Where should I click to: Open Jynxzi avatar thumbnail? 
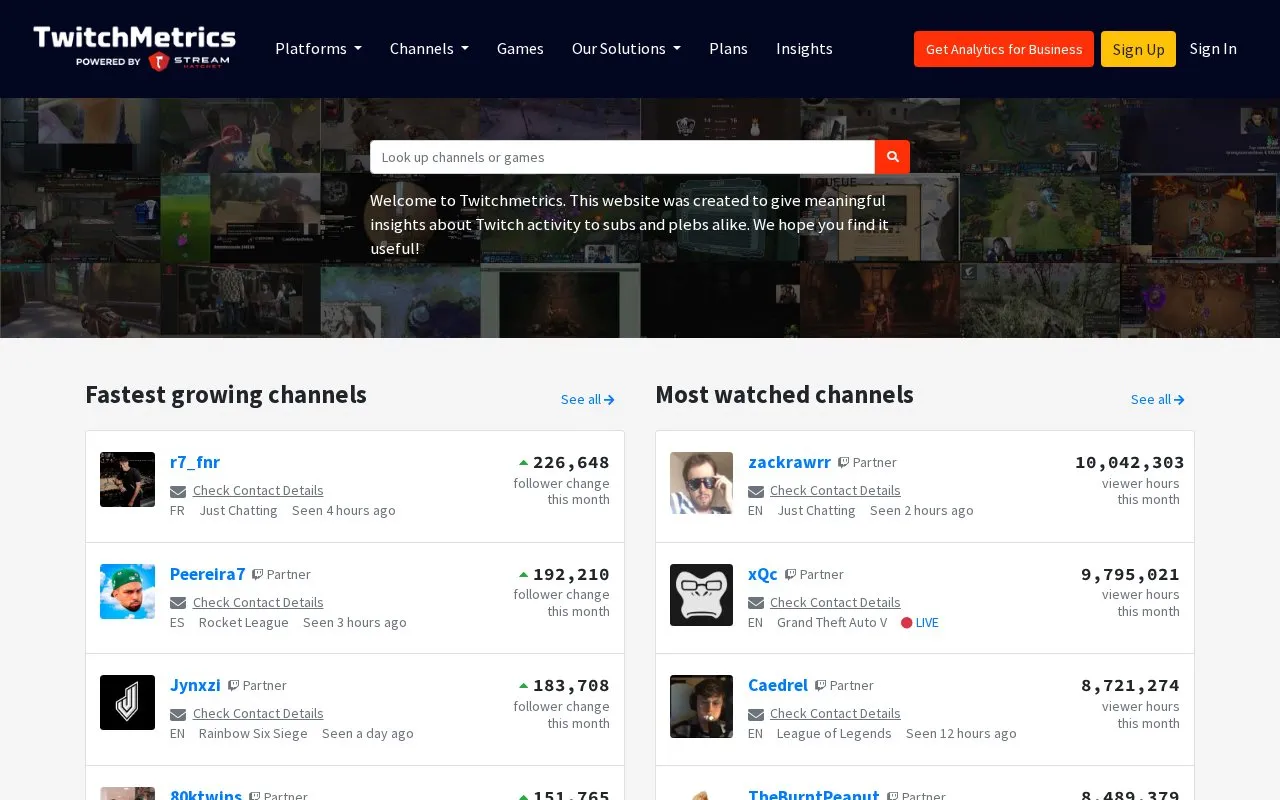[x=127, y=702]
